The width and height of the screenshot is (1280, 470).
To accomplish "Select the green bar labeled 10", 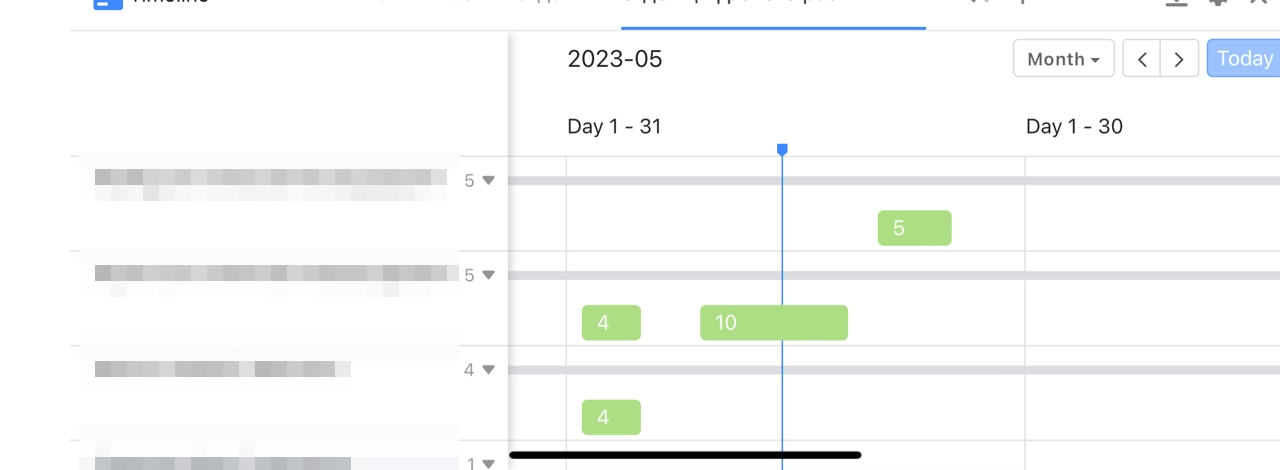I will coord(773,323).
